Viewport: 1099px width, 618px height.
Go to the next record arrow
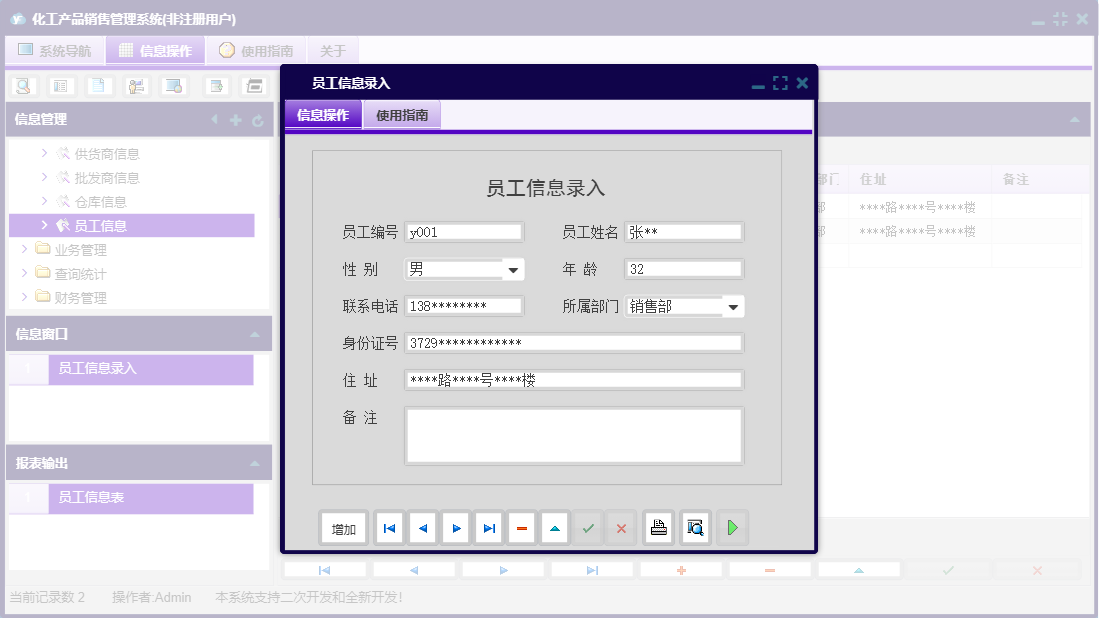455,527
